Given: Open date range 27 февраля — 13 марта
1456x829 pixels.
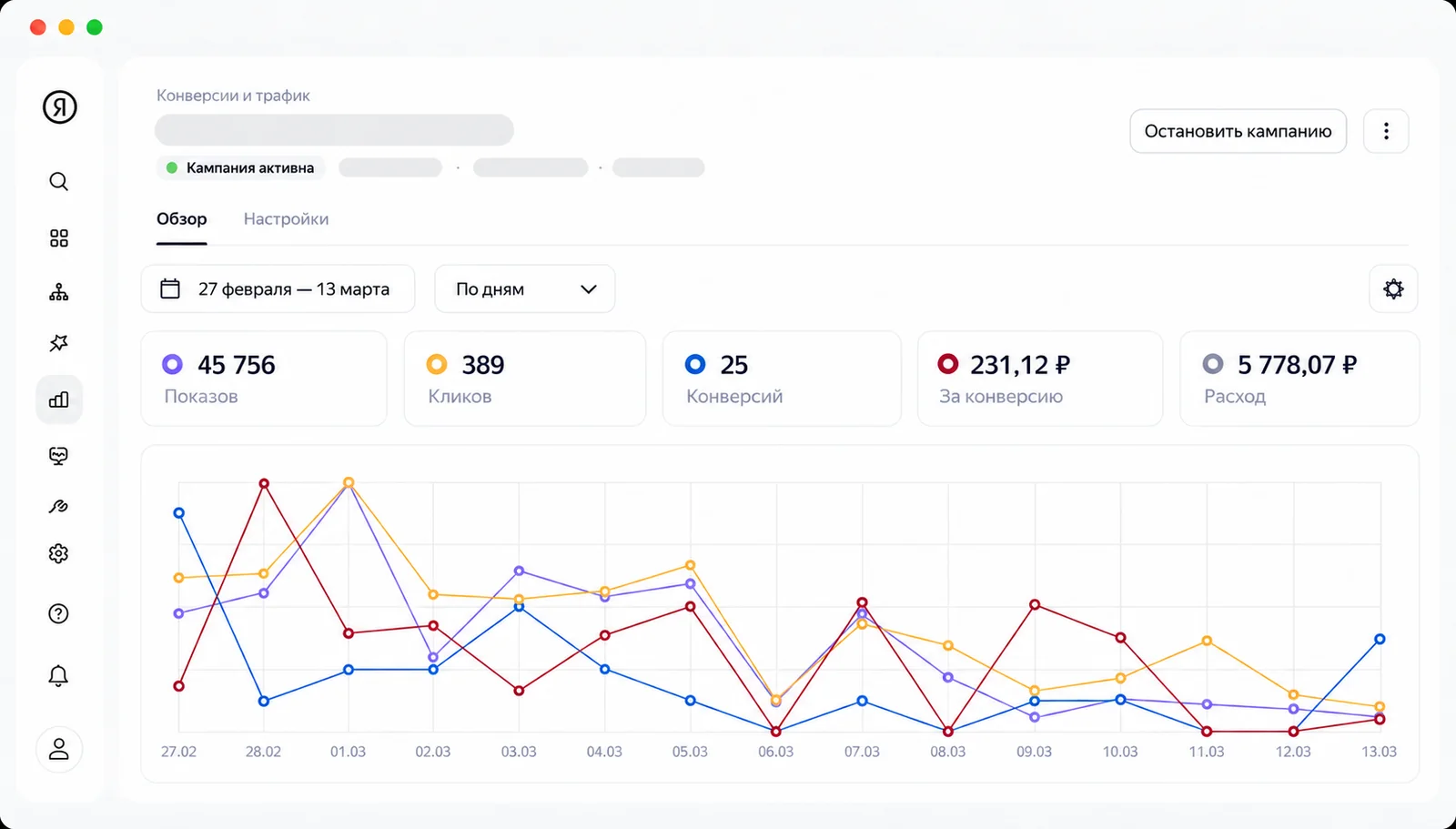Looking at the screenshot, I should pos(278,289).
